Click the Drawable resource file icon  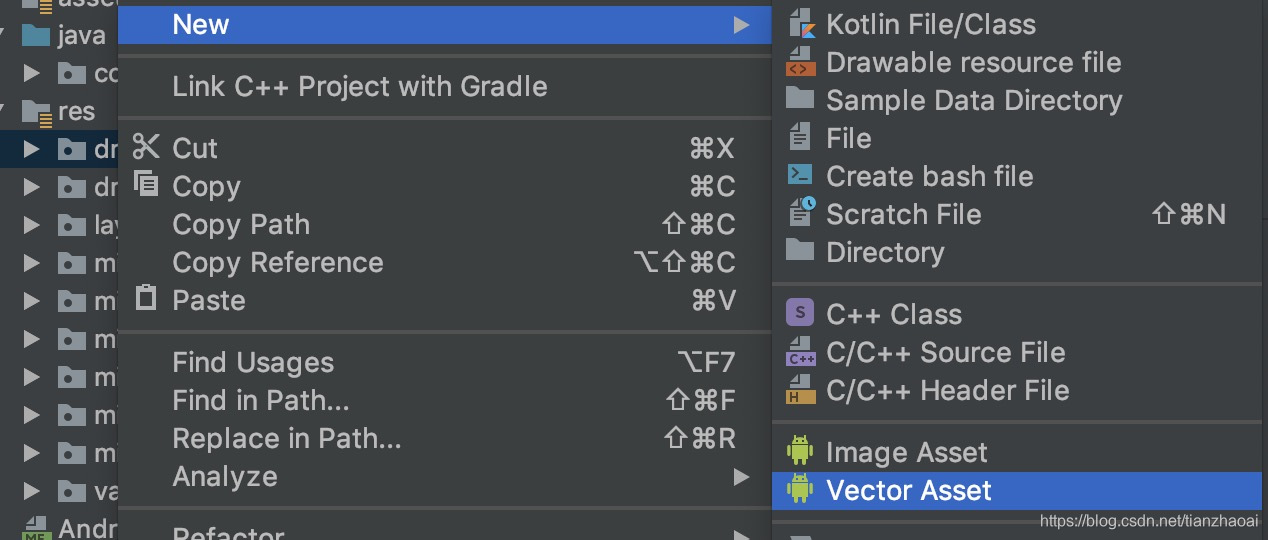800,62
